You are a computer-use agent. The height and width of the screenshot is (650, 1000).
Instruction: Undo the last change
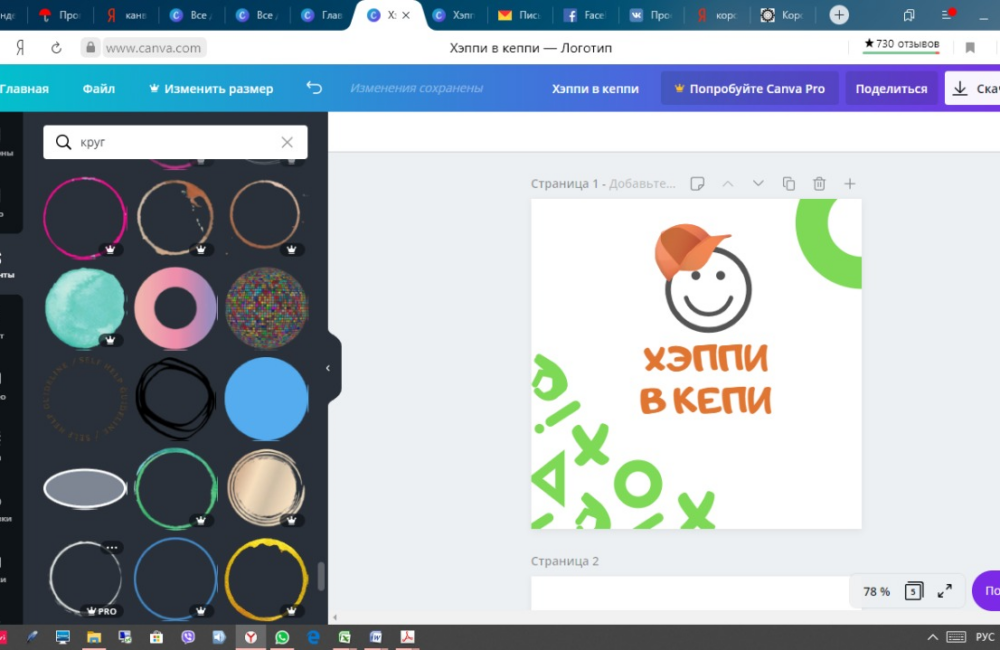point(314,88)
